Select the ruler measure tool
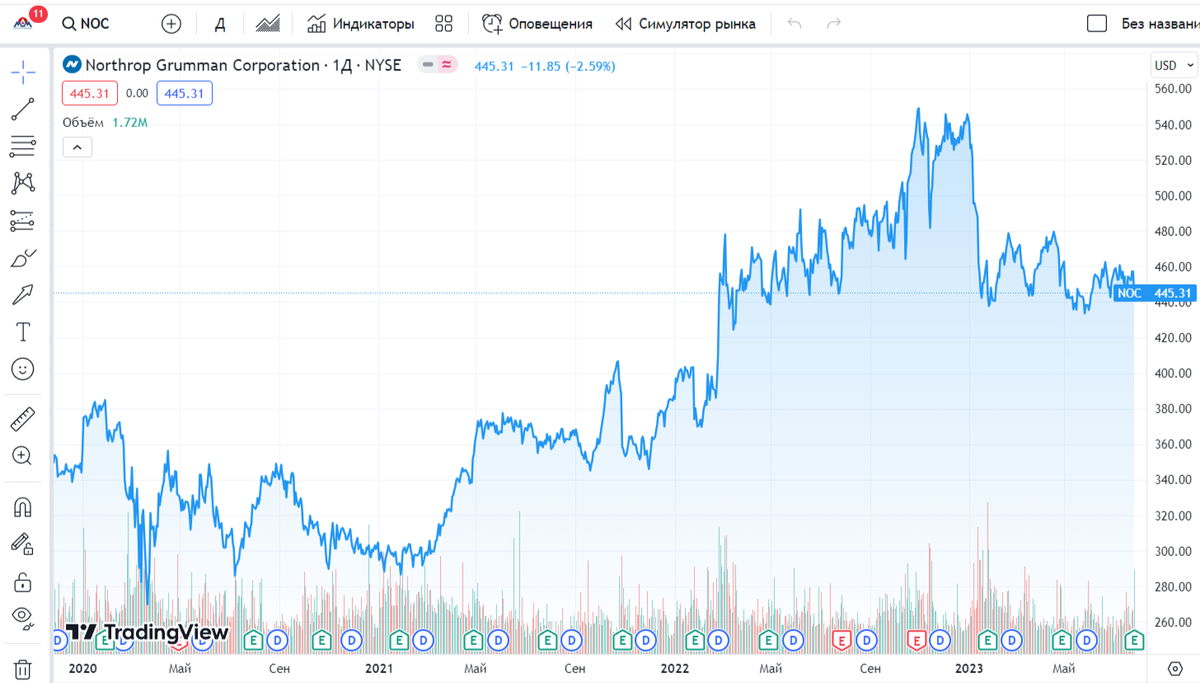Image resolution: width=1200 pixels, height=683 pixels. (x=23, y=419)
